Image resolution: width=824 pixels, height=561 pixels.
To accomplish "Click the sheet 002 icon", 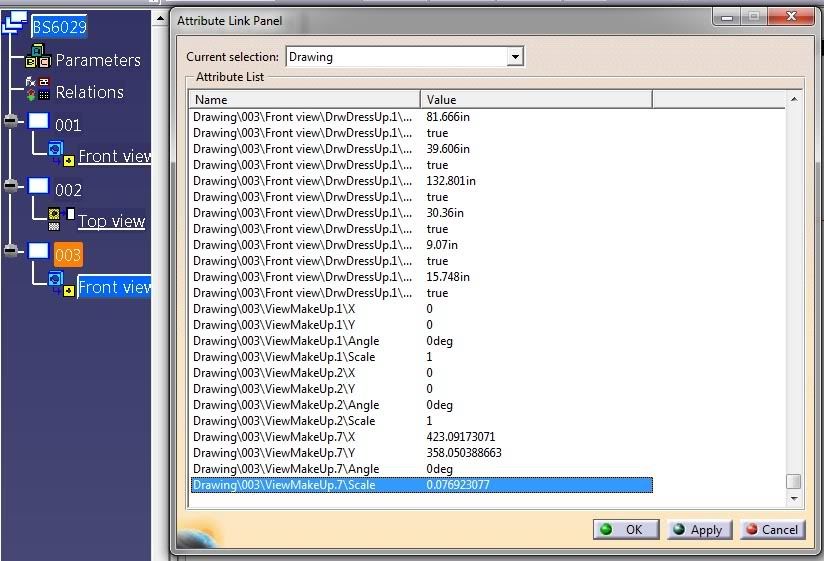I will click(x=38, y=186).
